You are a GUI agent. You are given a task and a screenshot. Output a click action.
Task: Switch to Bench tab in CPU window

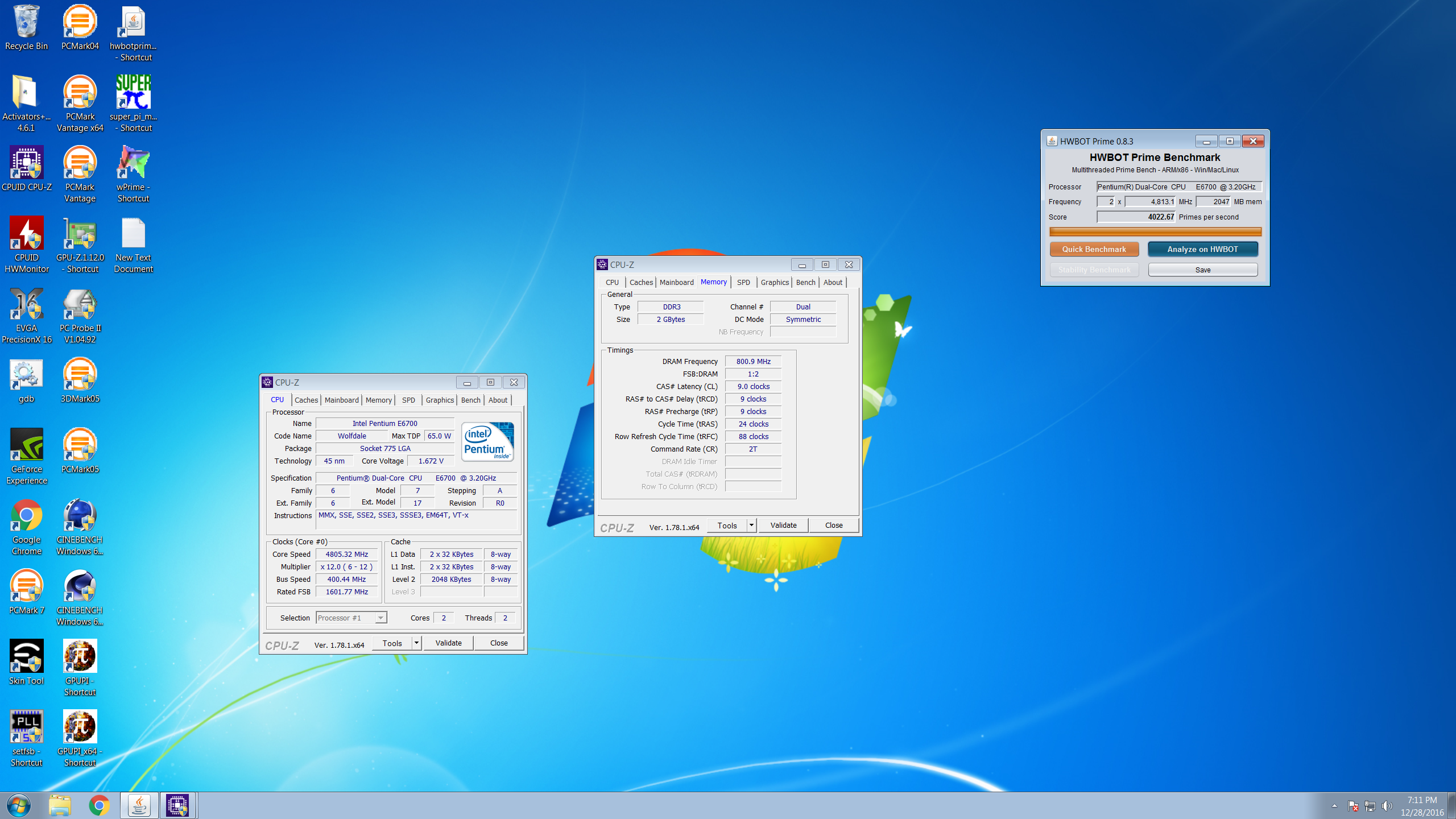470,400
